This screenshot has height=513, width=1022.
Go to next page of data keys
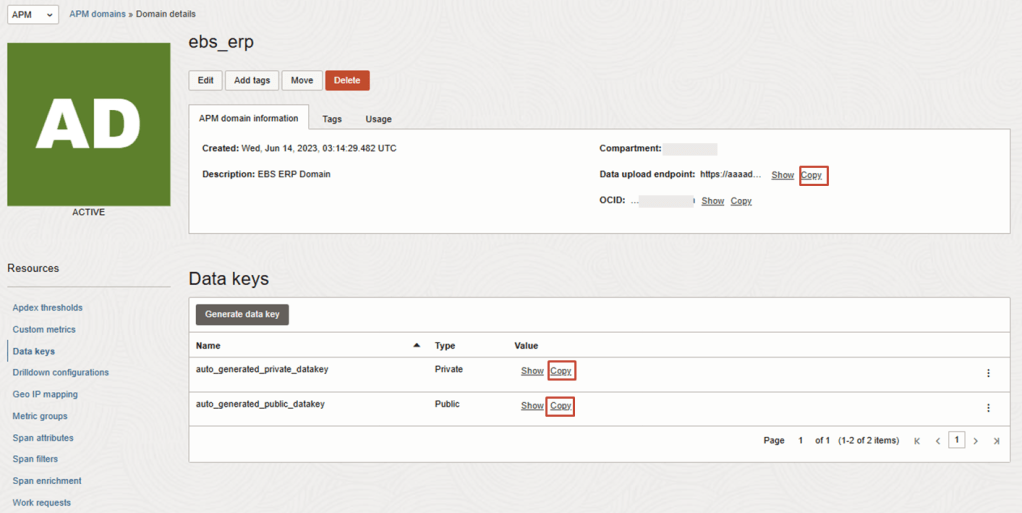click(976, 441)
